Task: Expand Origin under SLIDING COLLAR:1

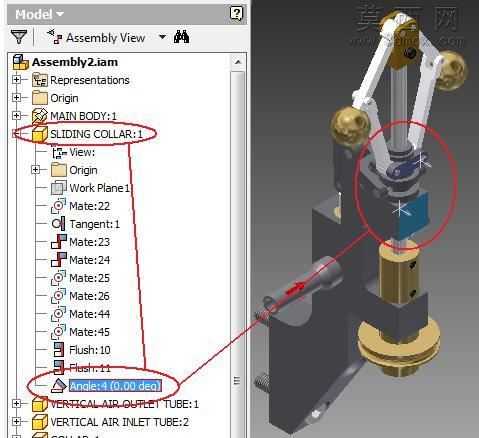Action: (35, 170)
